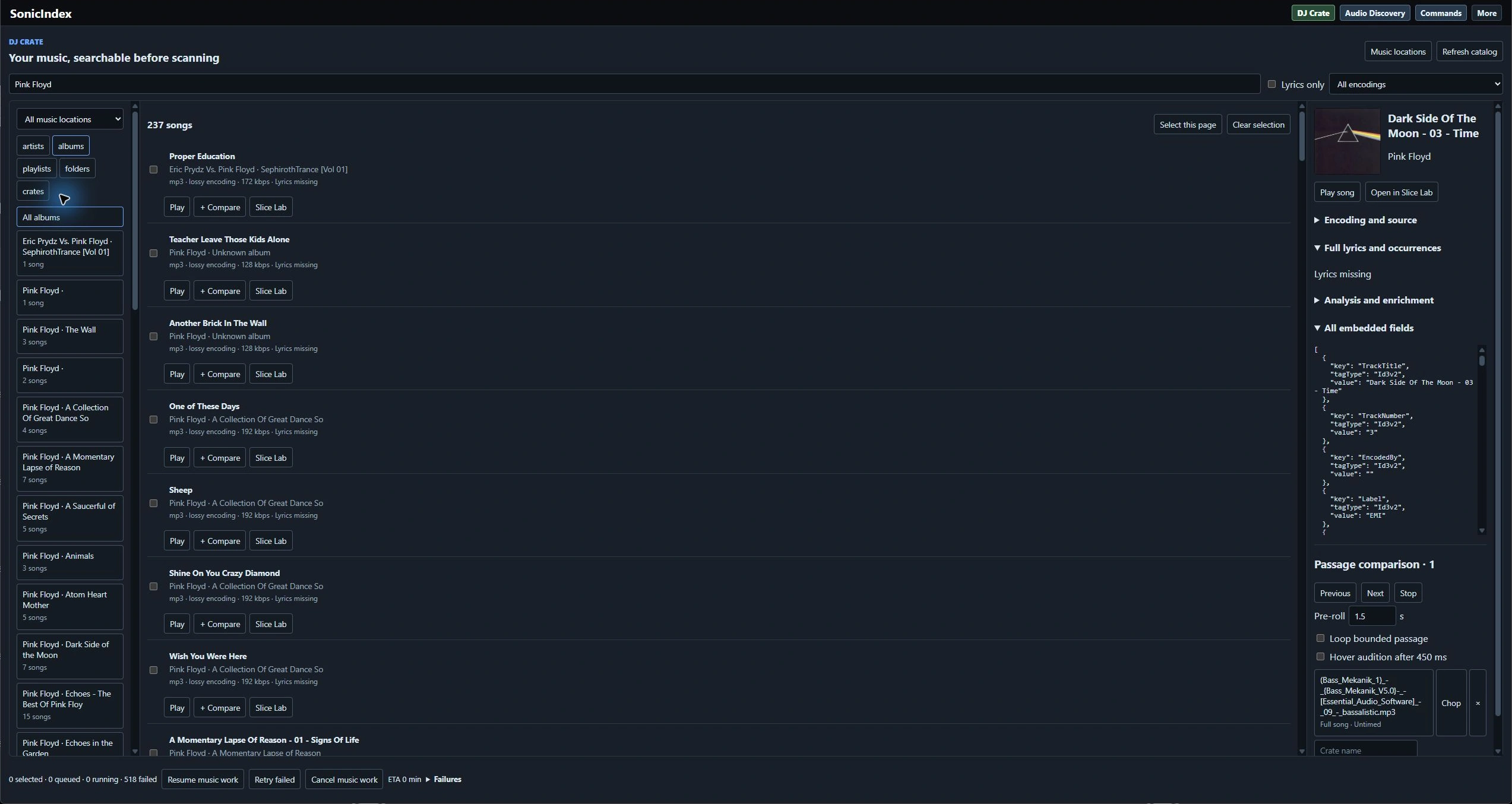Image resolution: width=1512 pixels, height=804 pixels.
Task: Stop passage comparison playback
Action: pos(1407,593)
